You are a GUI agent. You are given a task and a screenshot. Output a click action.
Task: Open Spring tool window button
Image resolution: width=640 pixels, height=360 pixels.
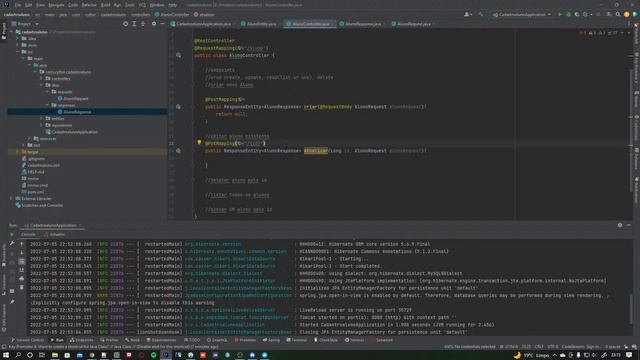(x=271, y=340)
